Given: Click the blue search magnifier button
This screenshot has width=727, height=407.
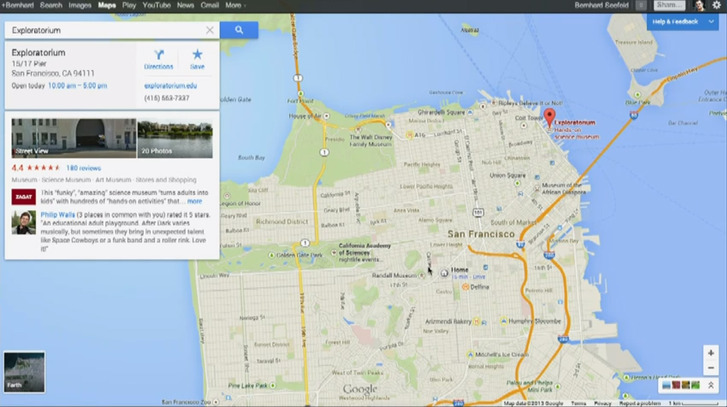Looking at the screenshot, I should point(238,31).
